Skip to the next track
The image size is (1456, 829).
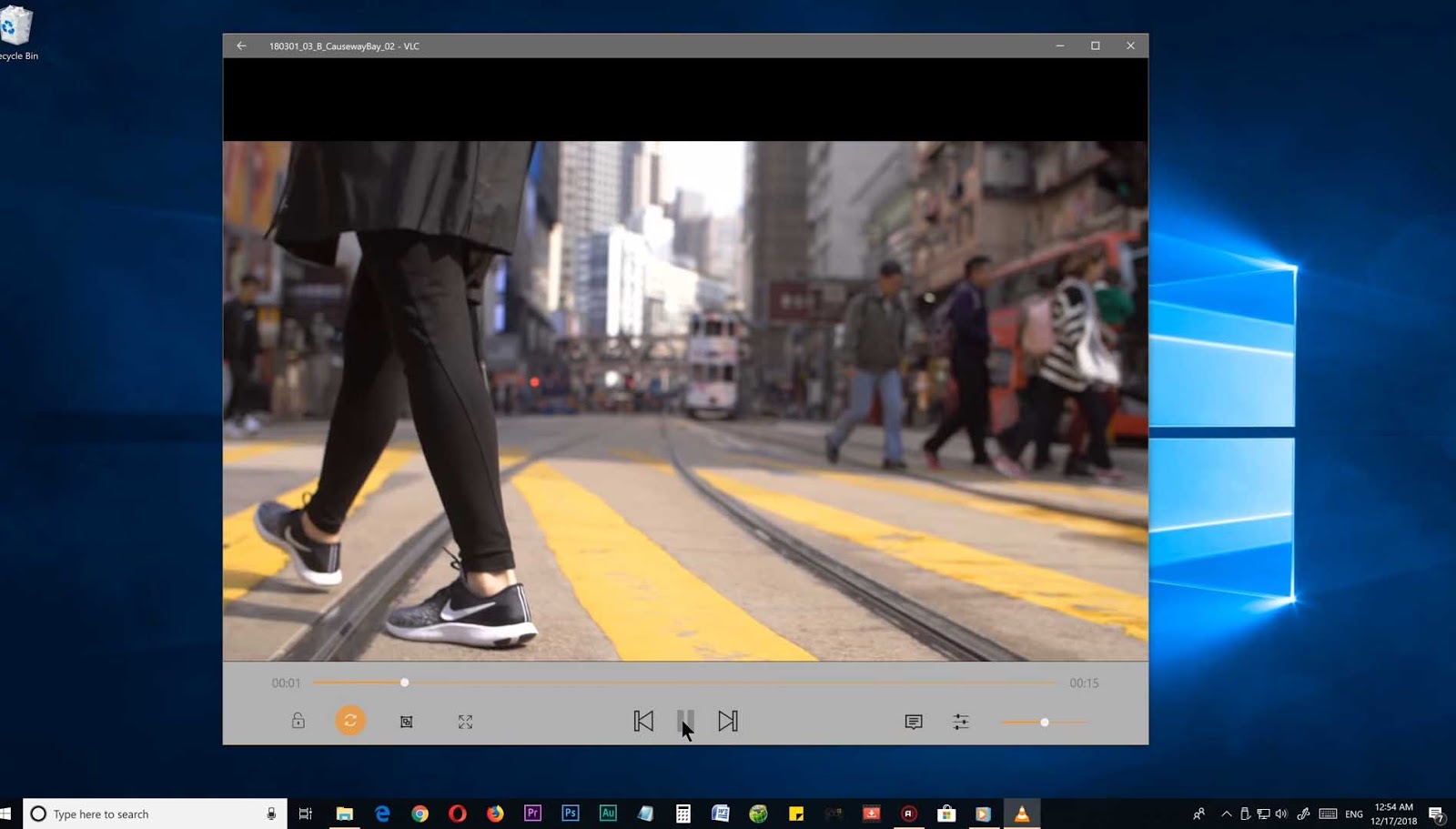click(x=727, y=721)
